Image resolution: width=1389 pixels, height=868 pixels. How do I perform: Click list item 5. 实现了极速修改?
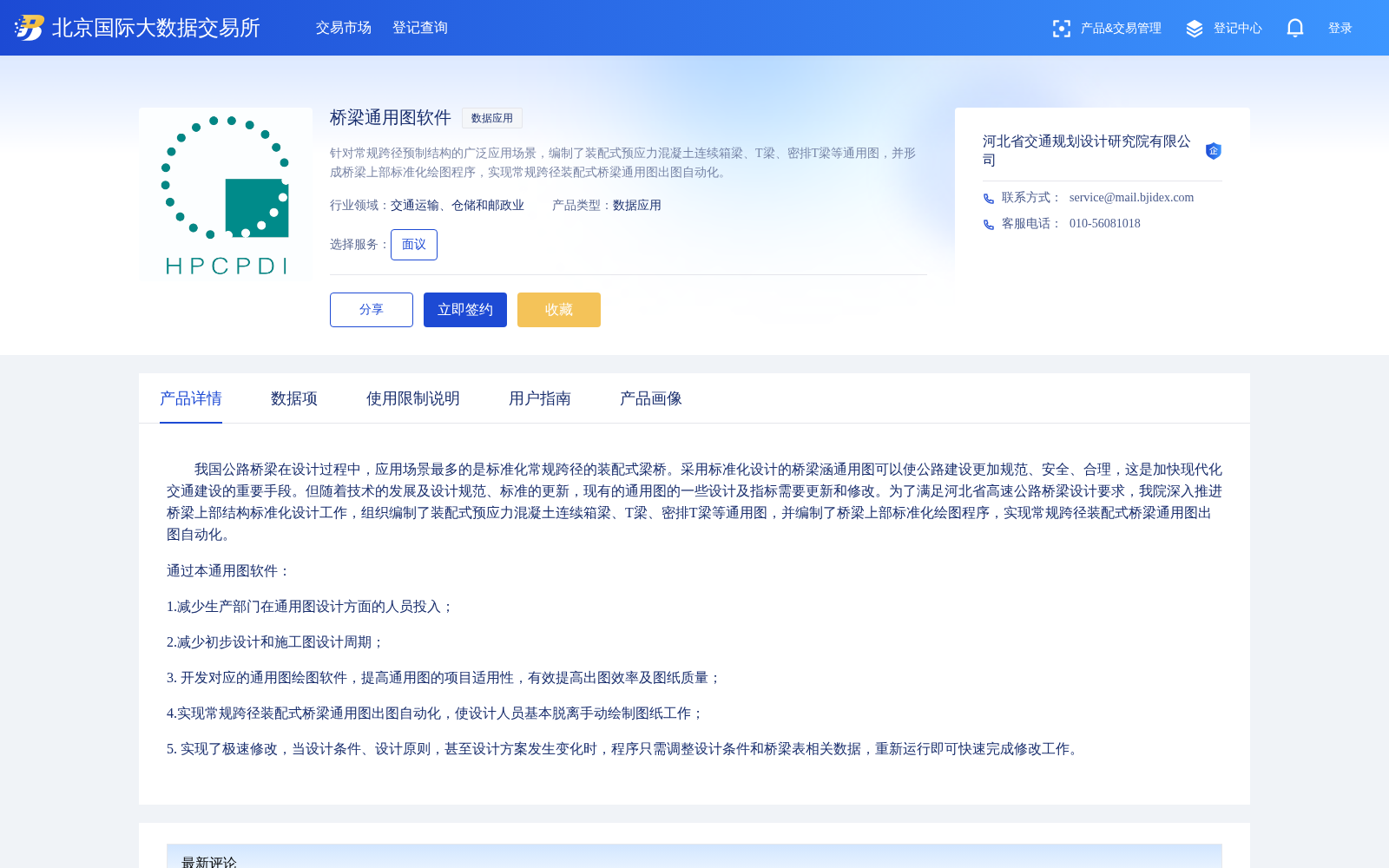pyautogui.click(x=625, y=749)
